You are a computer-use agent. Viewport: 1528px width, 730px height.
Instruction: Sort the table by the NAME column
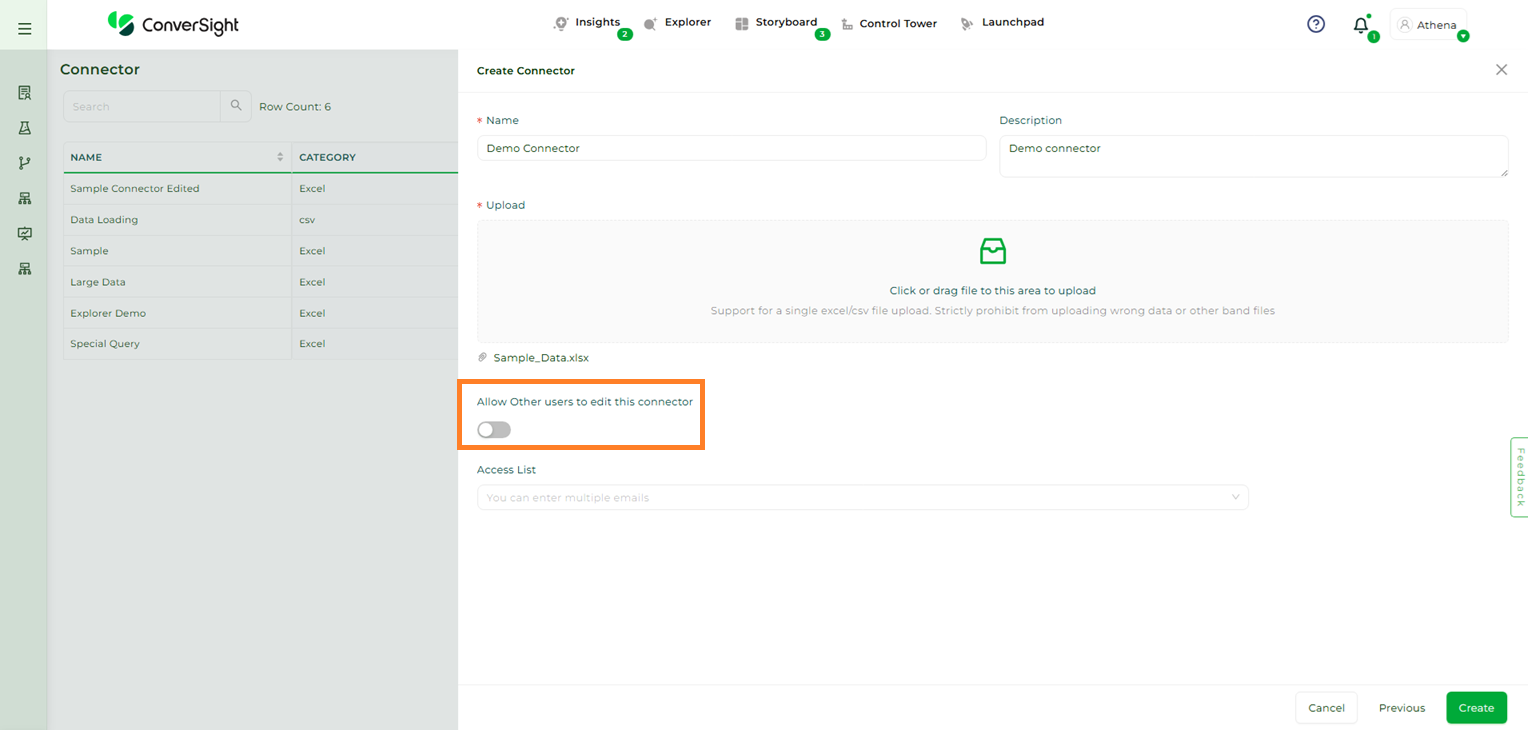click(x=279, y=157)
